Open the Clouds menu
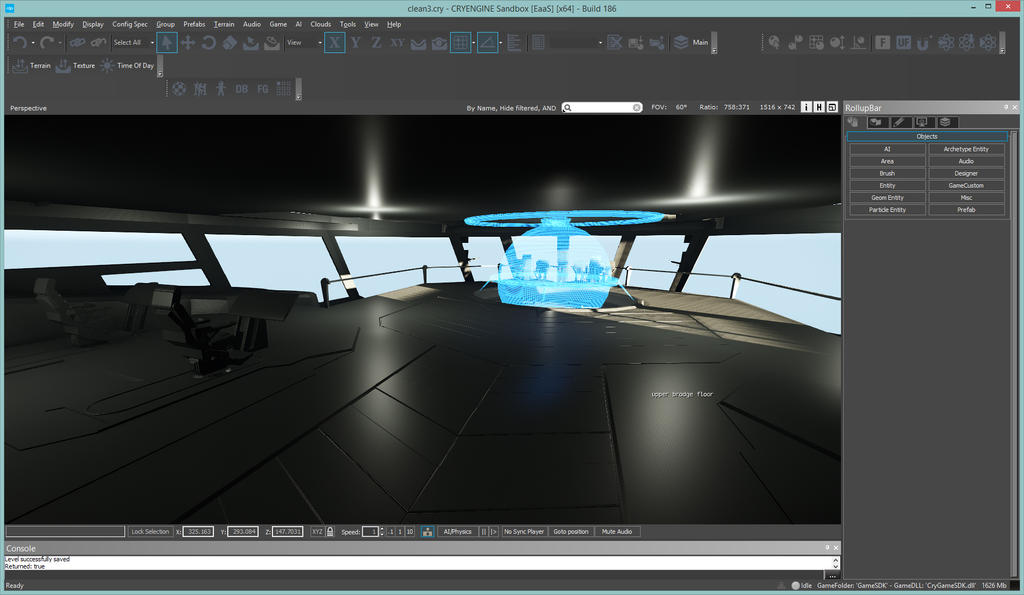1024x595 pixels. click(x=320, y=24)
